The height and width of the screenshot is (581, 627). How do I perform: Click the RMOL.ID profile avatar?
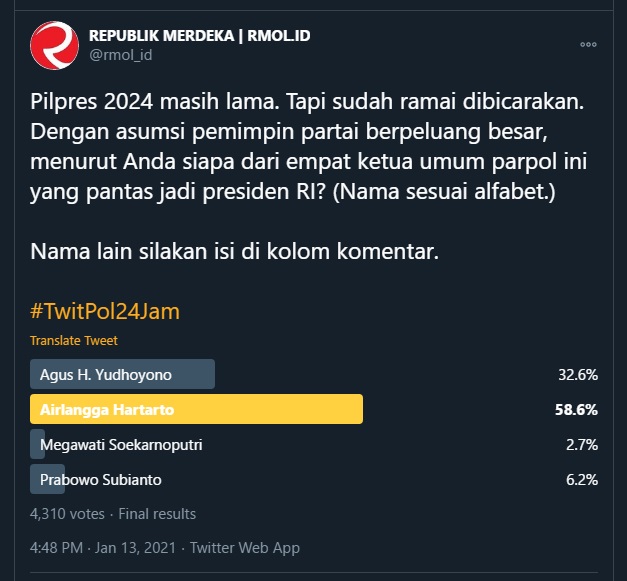tap(55, 45)
